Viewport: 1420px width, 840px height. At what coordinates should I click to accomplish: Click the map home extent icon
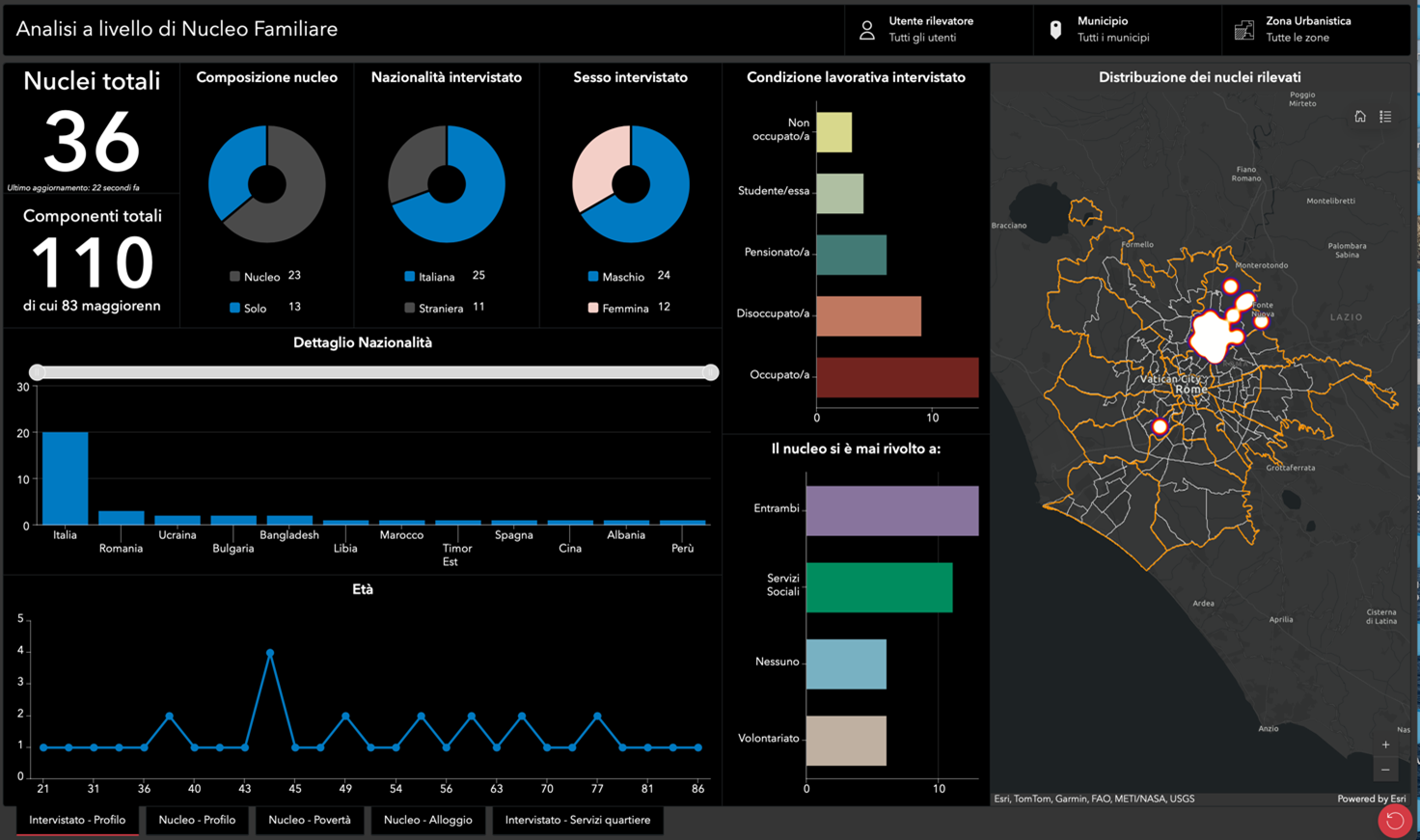point(1360,117)
